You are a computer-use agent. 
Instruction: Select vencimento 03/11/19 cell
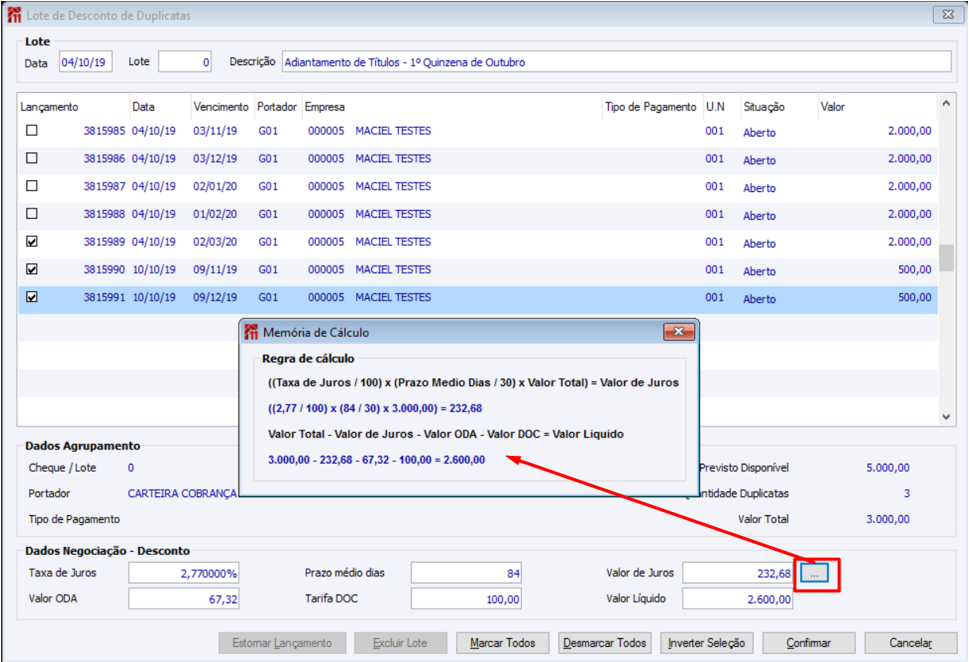click(215, 131)
